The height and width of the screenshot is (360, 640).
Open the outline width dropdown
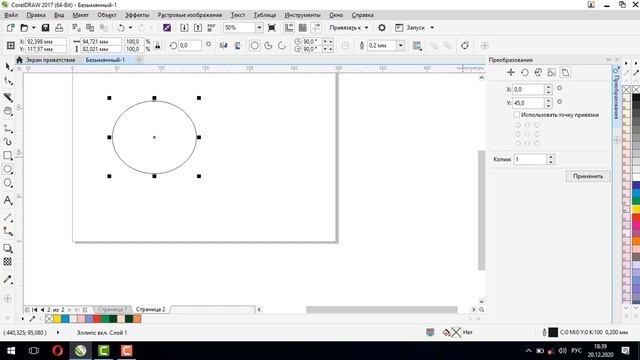pos(400,45)
